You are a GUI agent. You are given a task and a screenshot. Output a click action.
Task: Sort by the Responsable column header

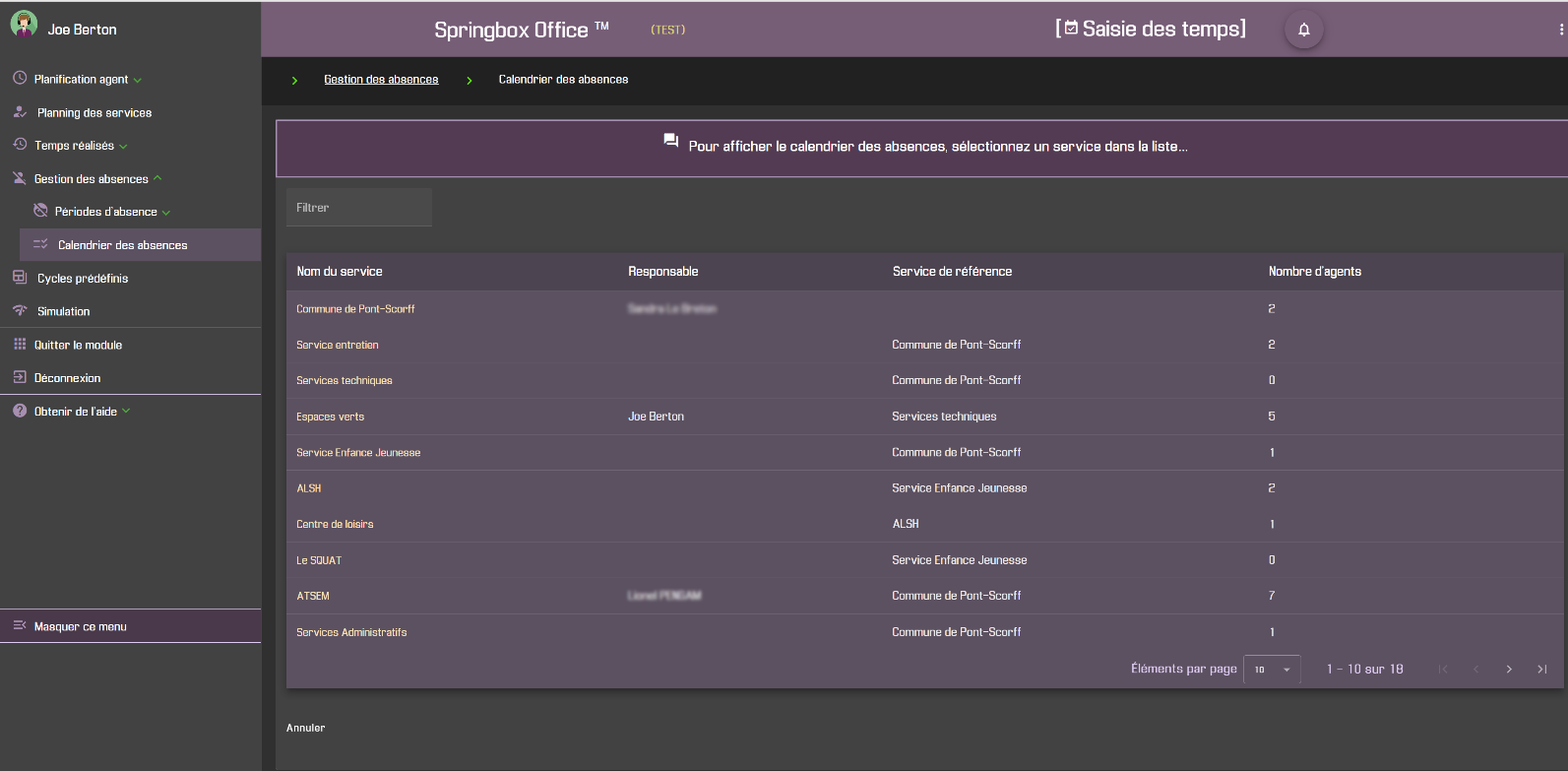(x=663, y=272)
